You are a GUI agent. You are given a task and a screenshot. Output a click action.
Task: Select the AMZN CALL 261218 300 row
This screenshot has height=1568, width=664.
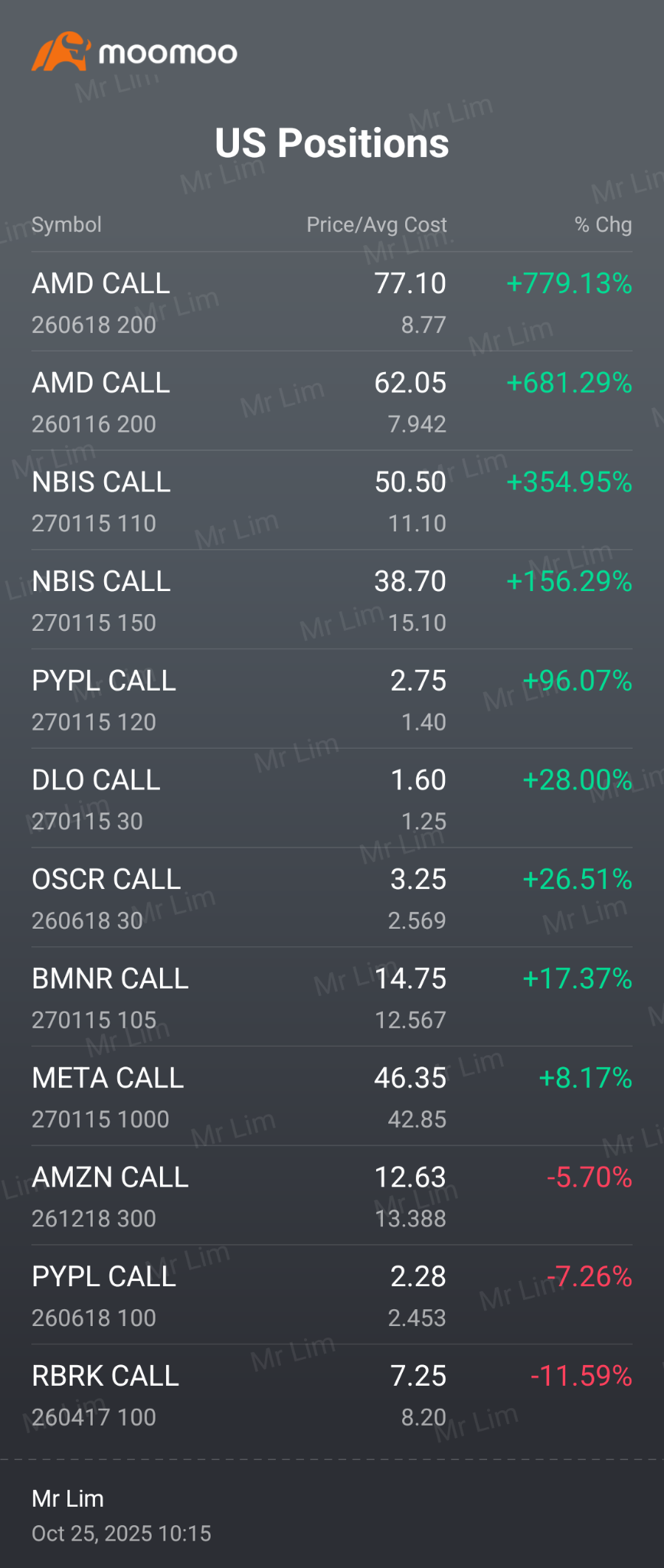pyautogui.click(x=332, y=1195)
